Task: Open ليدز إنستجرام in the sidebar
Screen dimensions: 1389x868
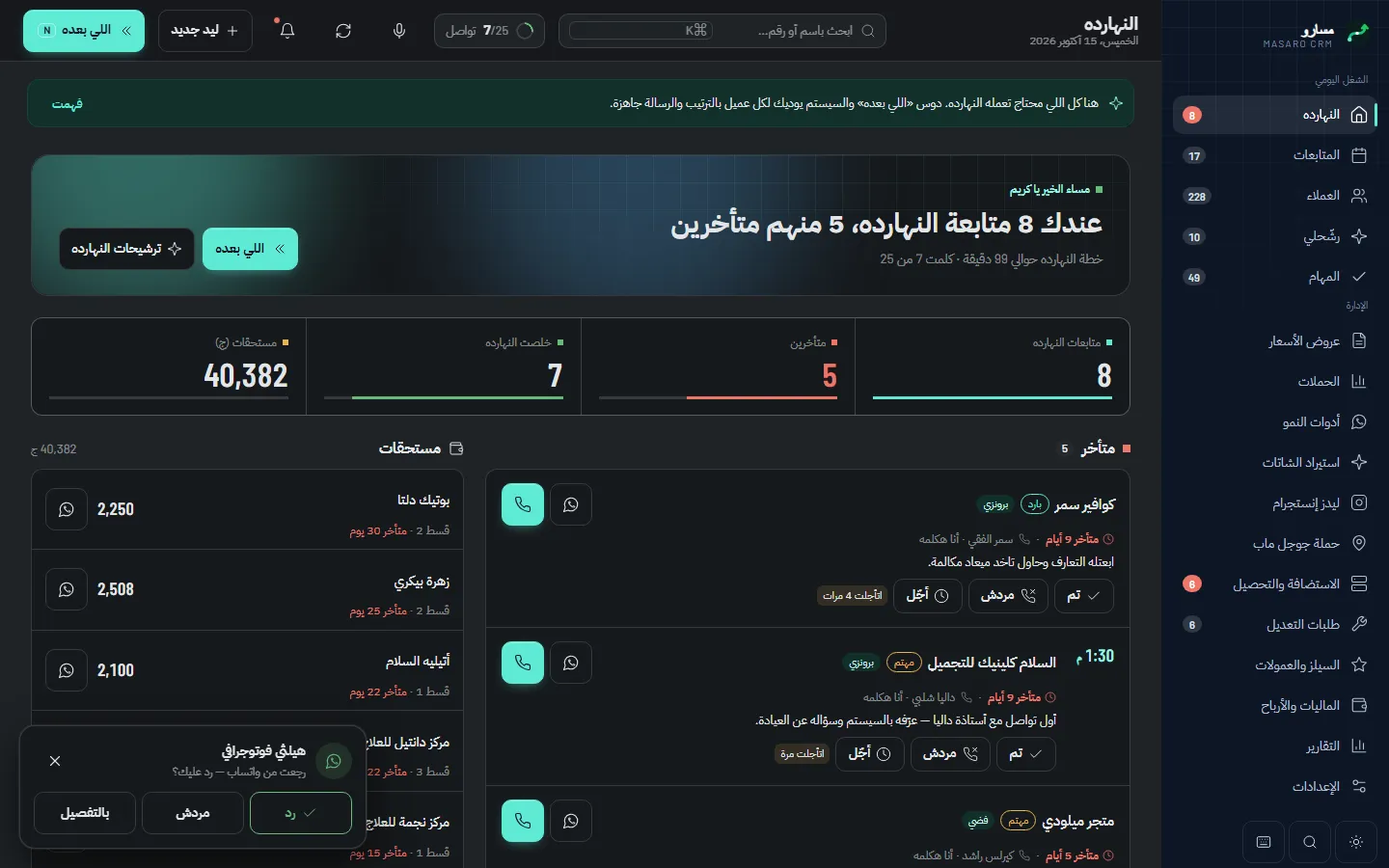Action: pyautogui.click(x=1275, y=502)
